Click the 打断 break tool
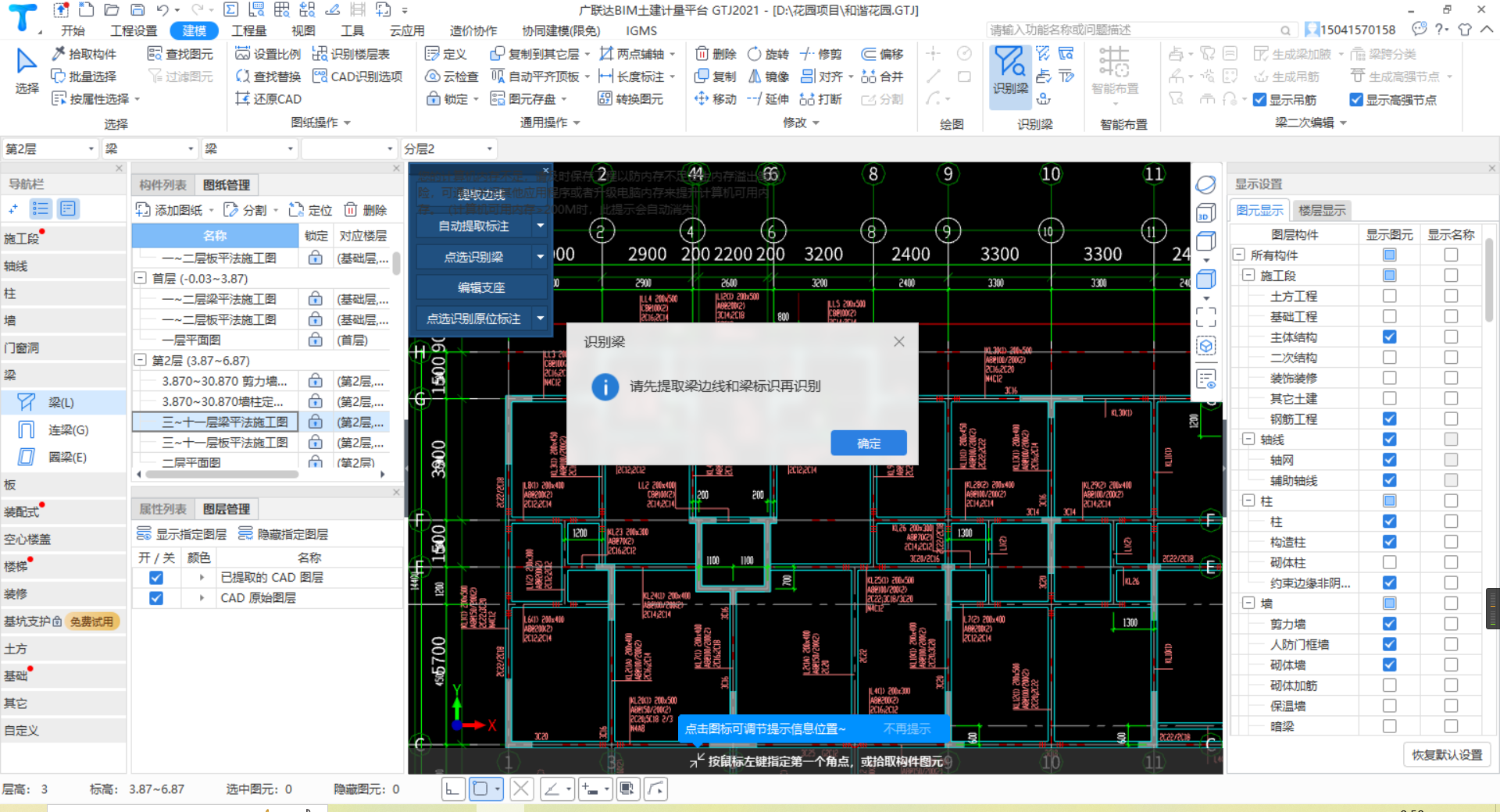The height and width of the screenshot is (812, 1500). pyautogui.click(x=821, y=99)
